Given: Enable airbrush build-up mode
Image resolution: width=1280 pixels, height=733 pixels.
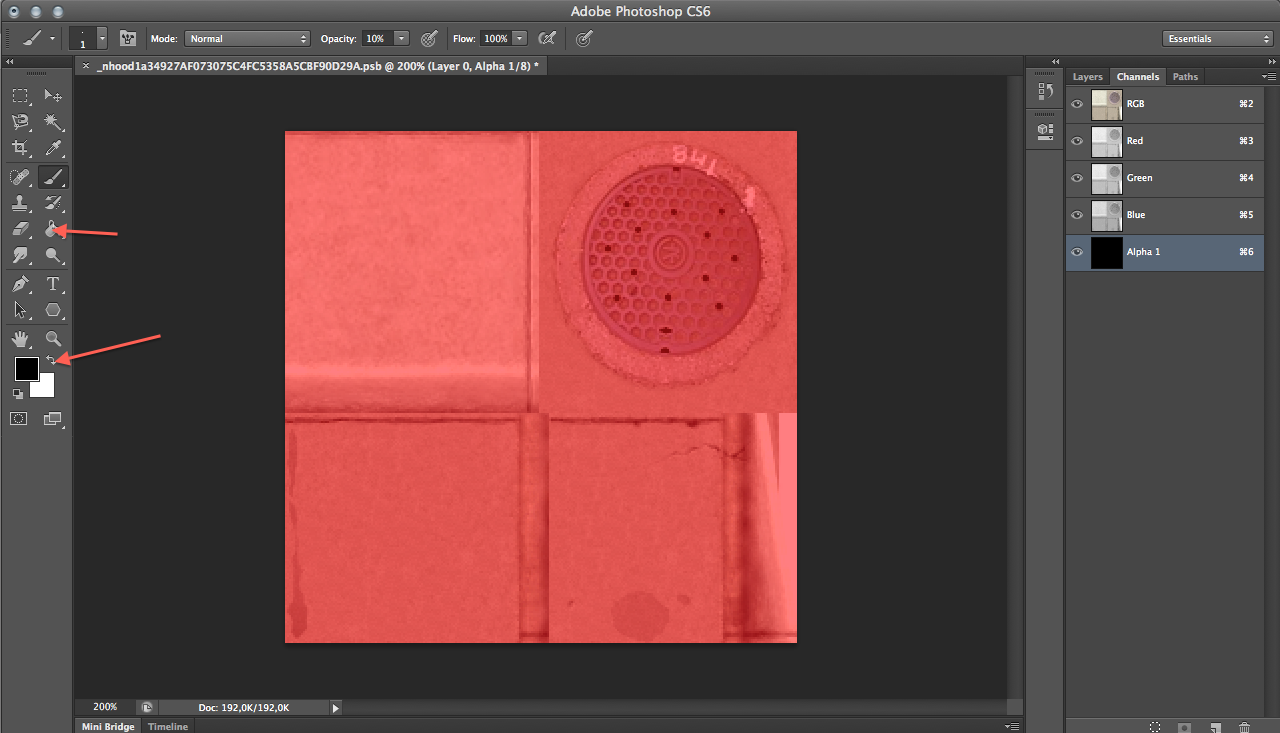Looking at the screenshot, I should pyautogui.click(x=547, y=38).
